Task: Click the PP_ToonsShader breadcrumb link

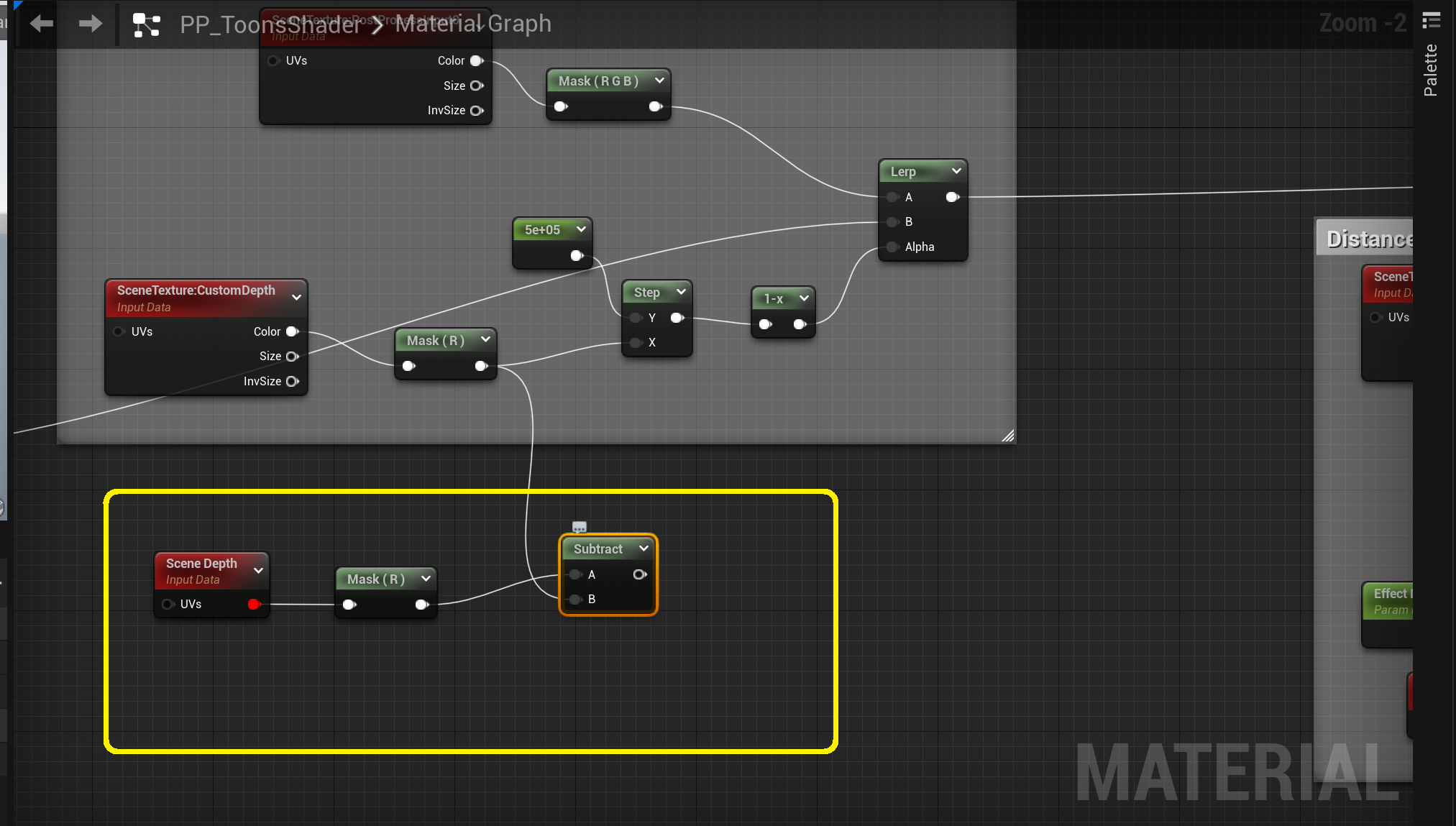Action: pos(270,24)
